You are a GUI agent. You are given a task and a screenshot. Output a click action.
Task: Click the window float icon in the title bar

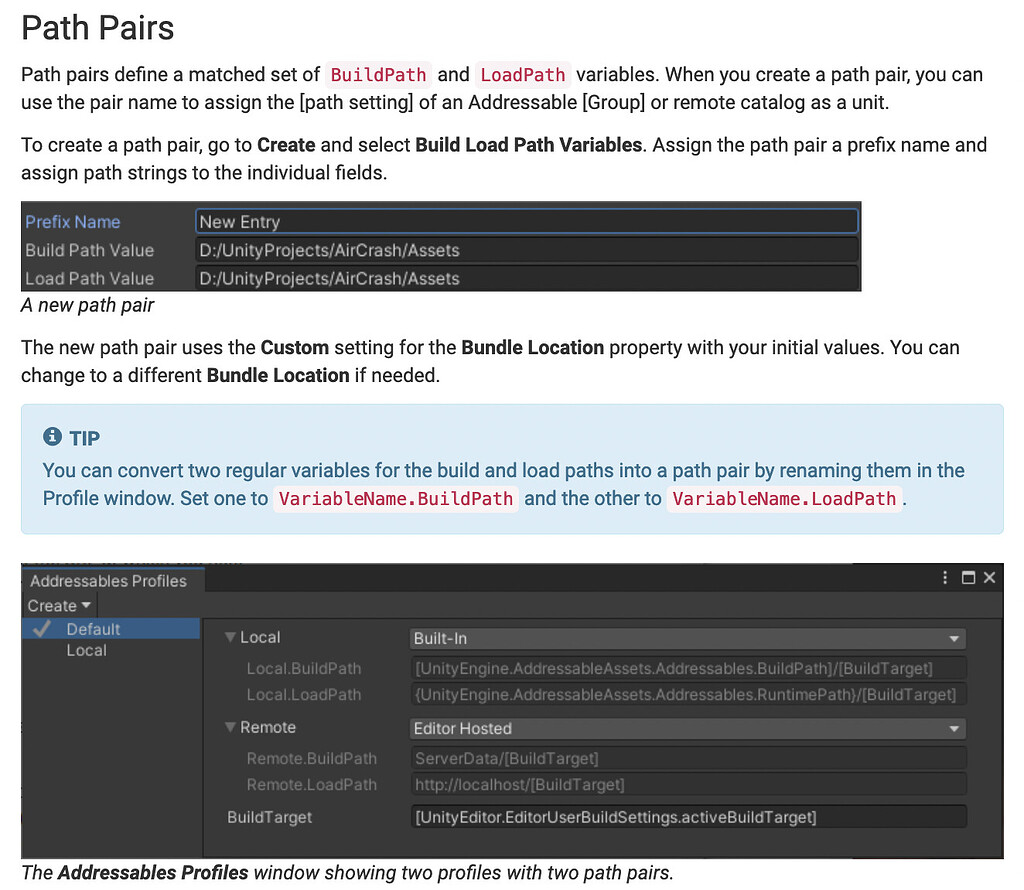pyautogui.click(x=968, y=577)
